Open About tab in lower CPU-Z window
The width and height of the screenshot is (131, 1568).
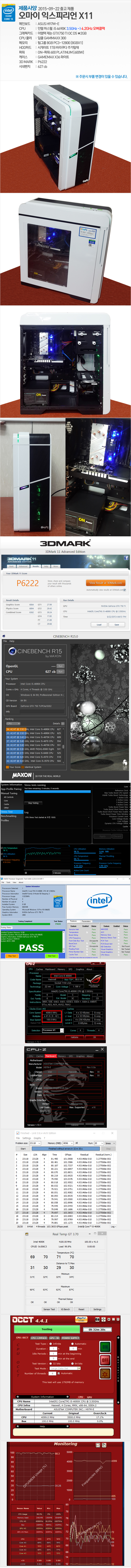point(90,1056)
